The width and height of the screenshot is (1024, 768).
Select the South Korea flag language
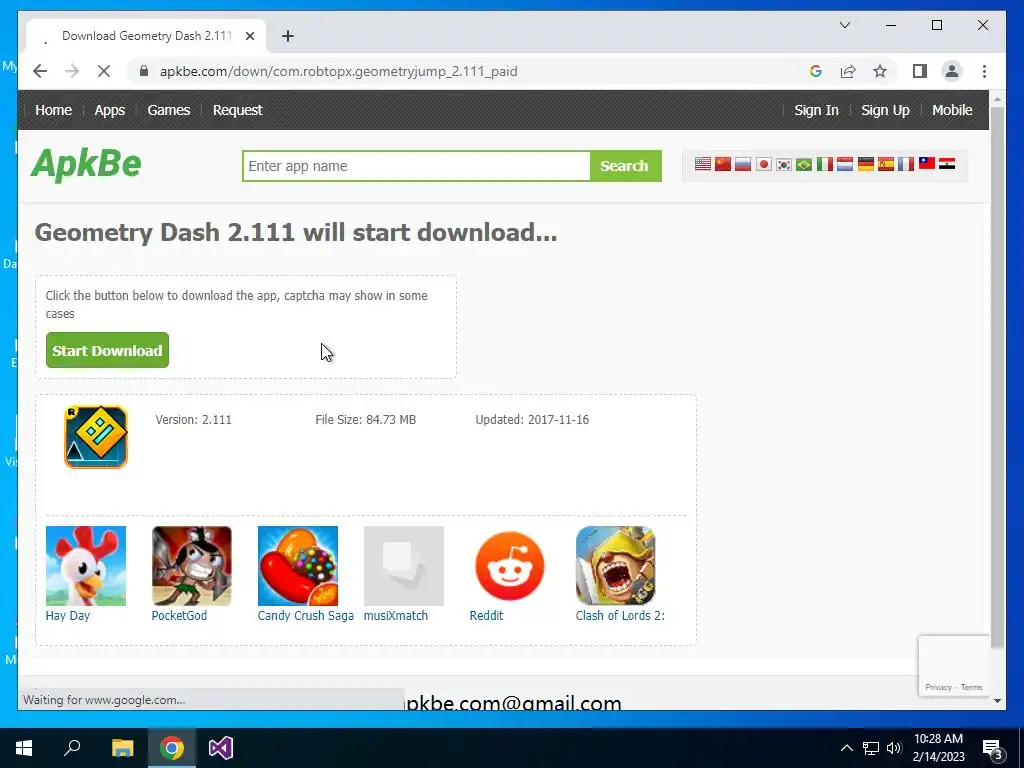(x=784, y=164)
